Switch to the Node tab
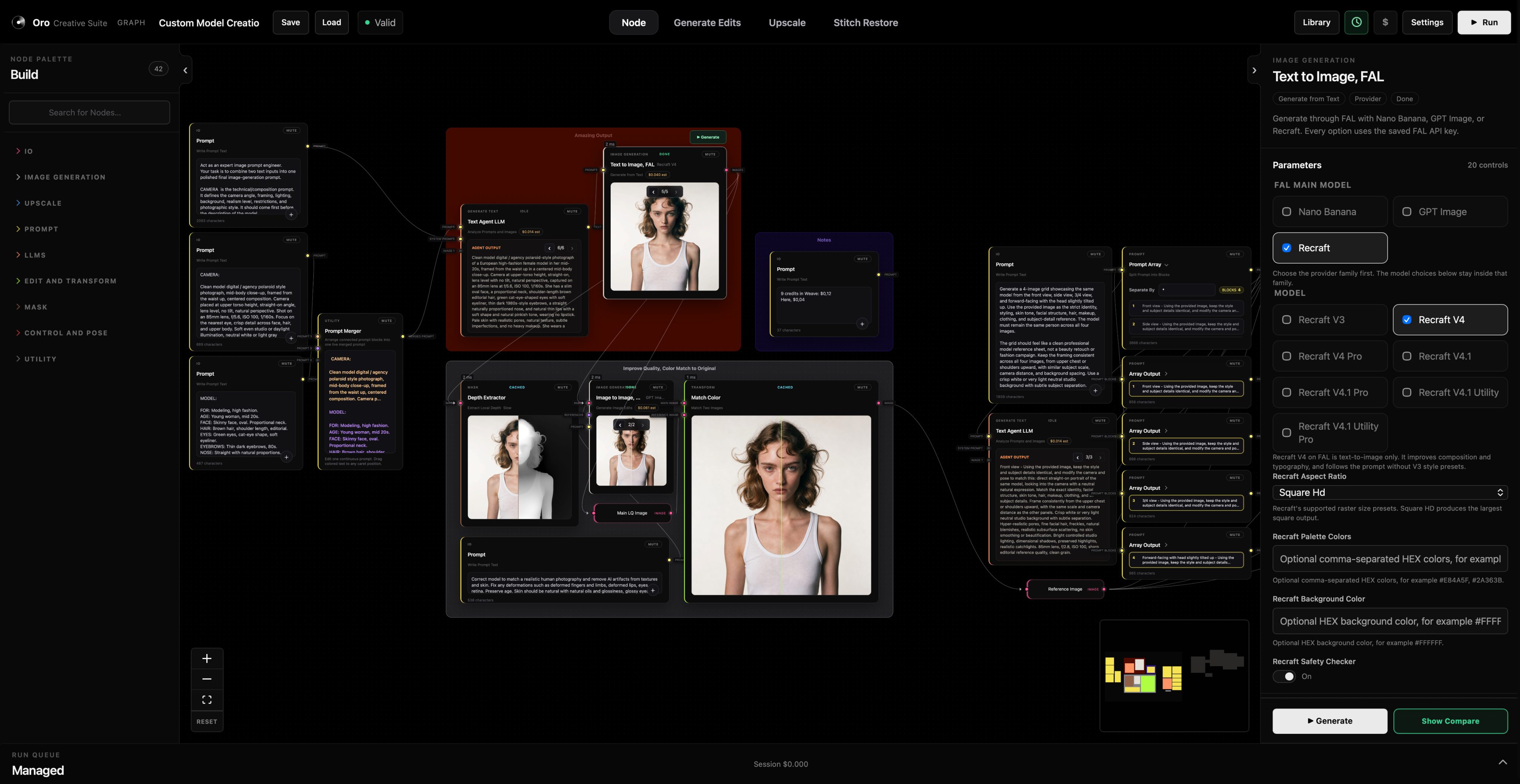This screenshot has height=784, width=1520. tap(633, 22)
